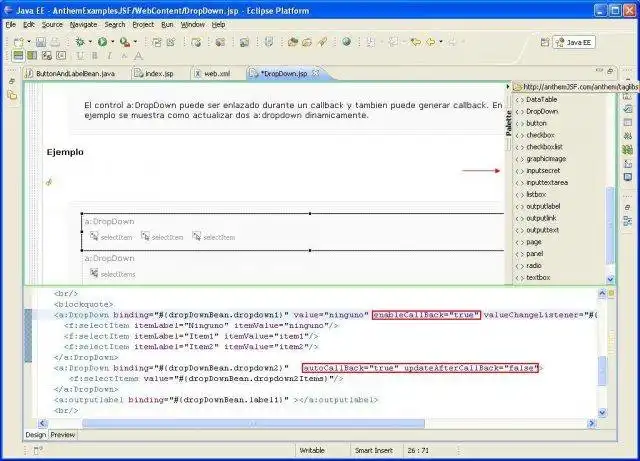Open the Back history dropdown arrow

[x=441, y=42]
